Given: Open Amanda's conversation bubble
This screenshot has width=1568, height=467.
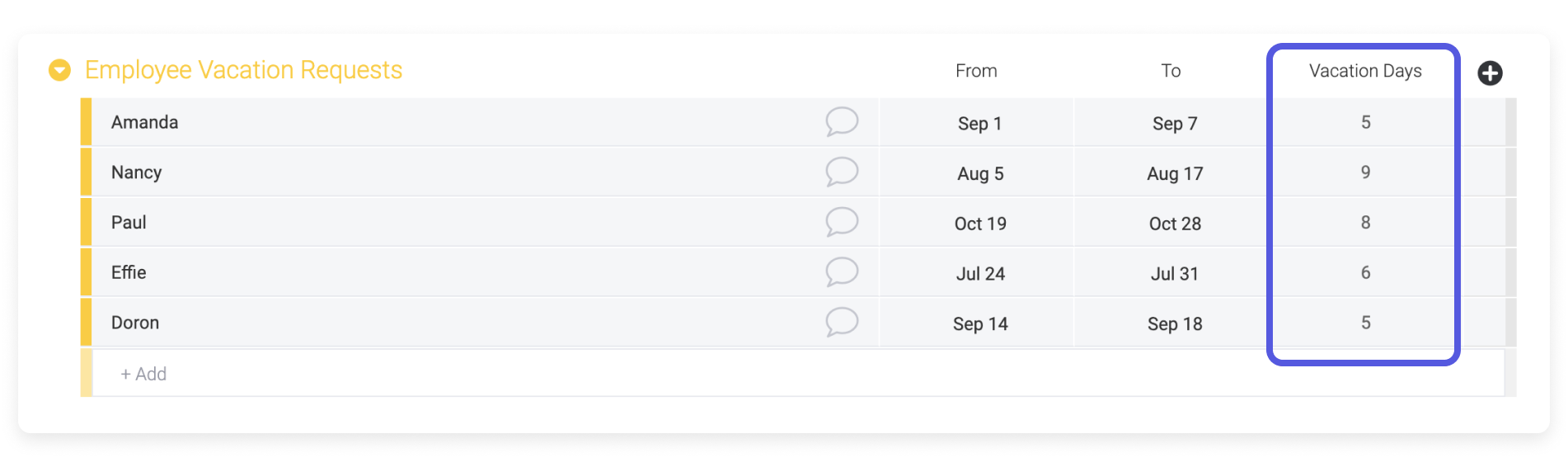Looking at the screenshot, I should click(842, 122).
